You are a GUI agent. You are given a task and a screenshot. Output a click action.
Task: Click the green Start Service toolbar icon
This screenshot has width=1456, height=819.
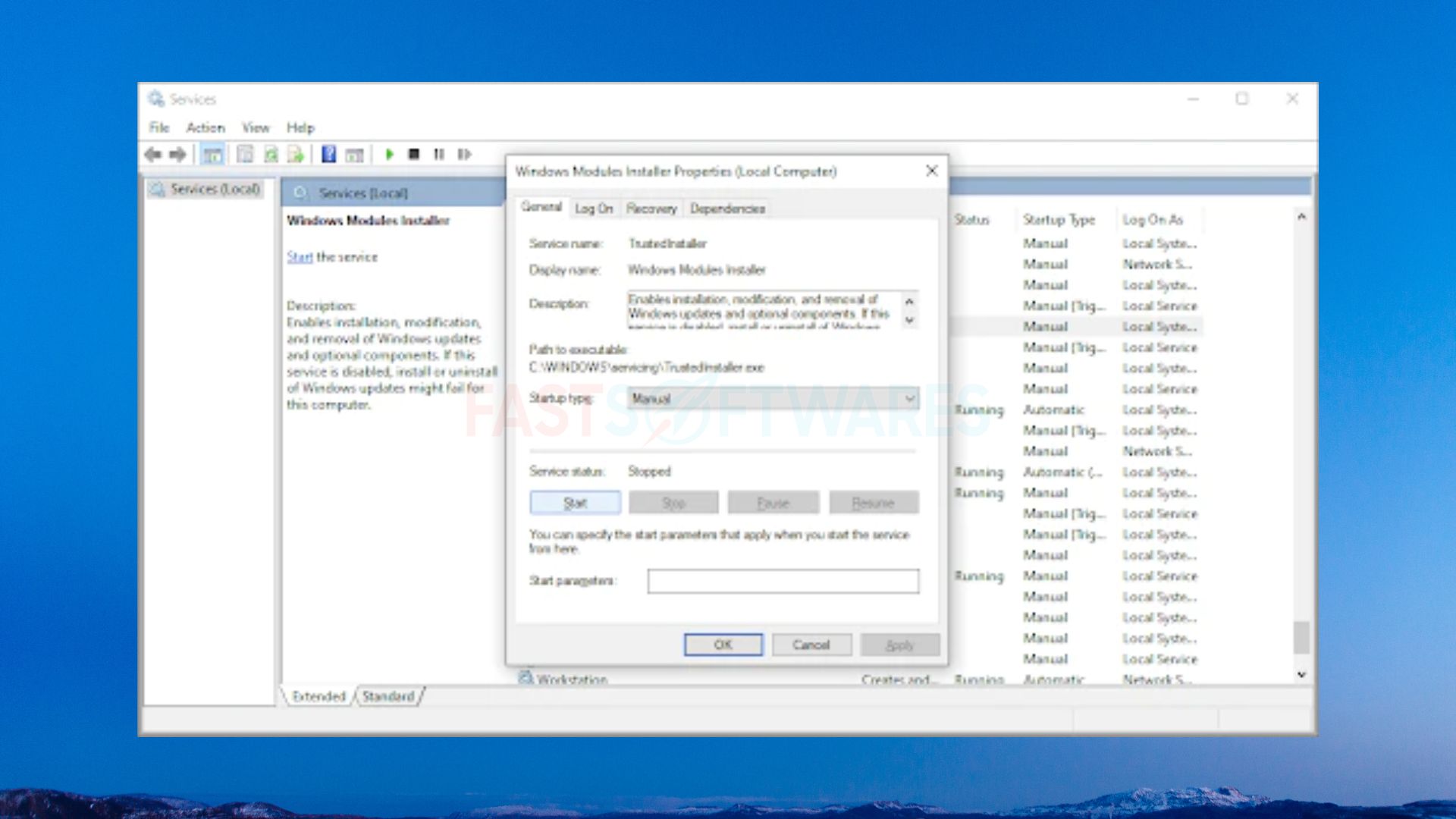click(389, 155)
